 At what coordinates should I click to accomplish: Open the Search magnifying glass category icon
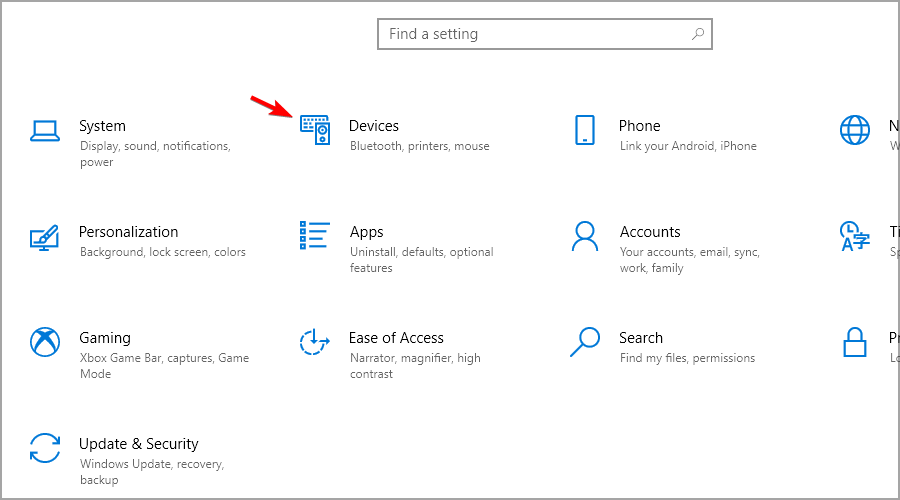pyautogui.click(x=585, y=342)
